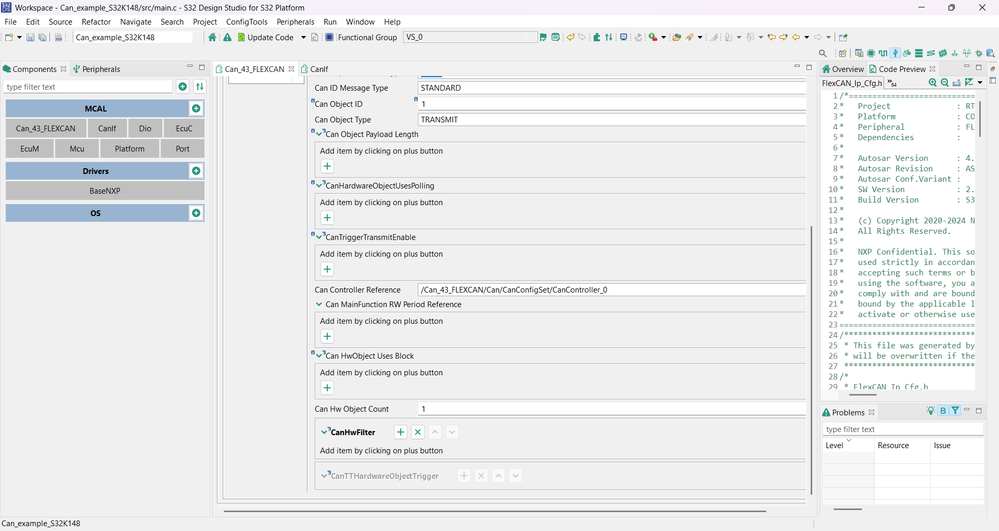
Task: Collapse the Can Object Payload Length section
Action: point(319,134)
